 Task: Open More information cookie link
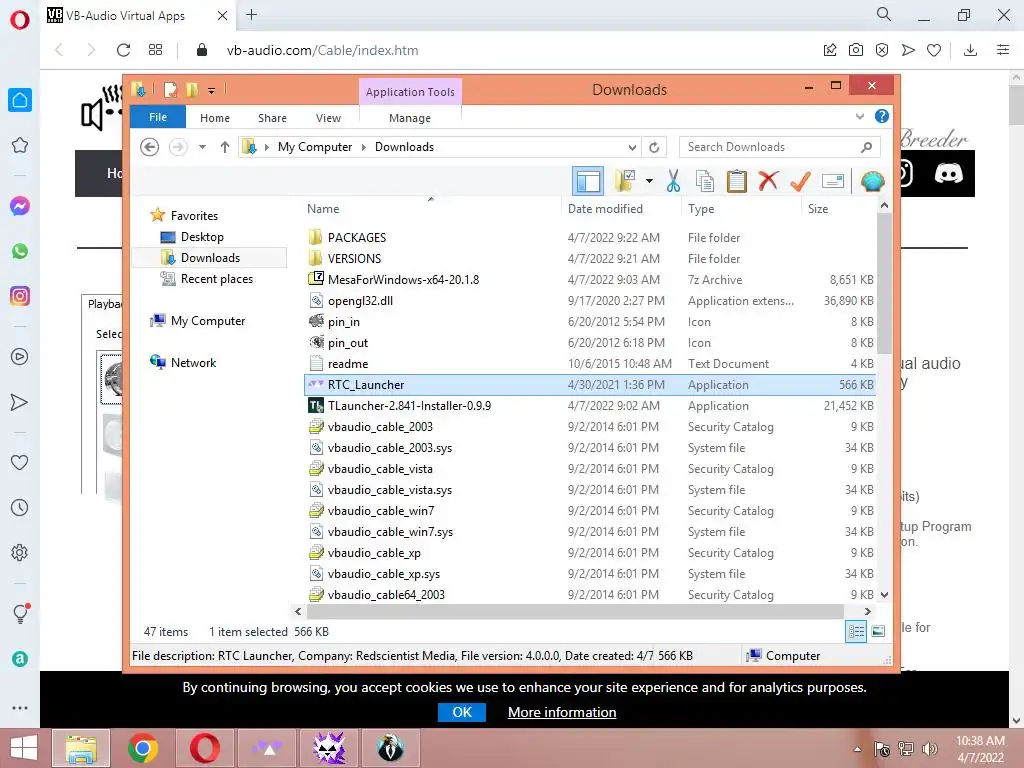(x=562, y=712)
